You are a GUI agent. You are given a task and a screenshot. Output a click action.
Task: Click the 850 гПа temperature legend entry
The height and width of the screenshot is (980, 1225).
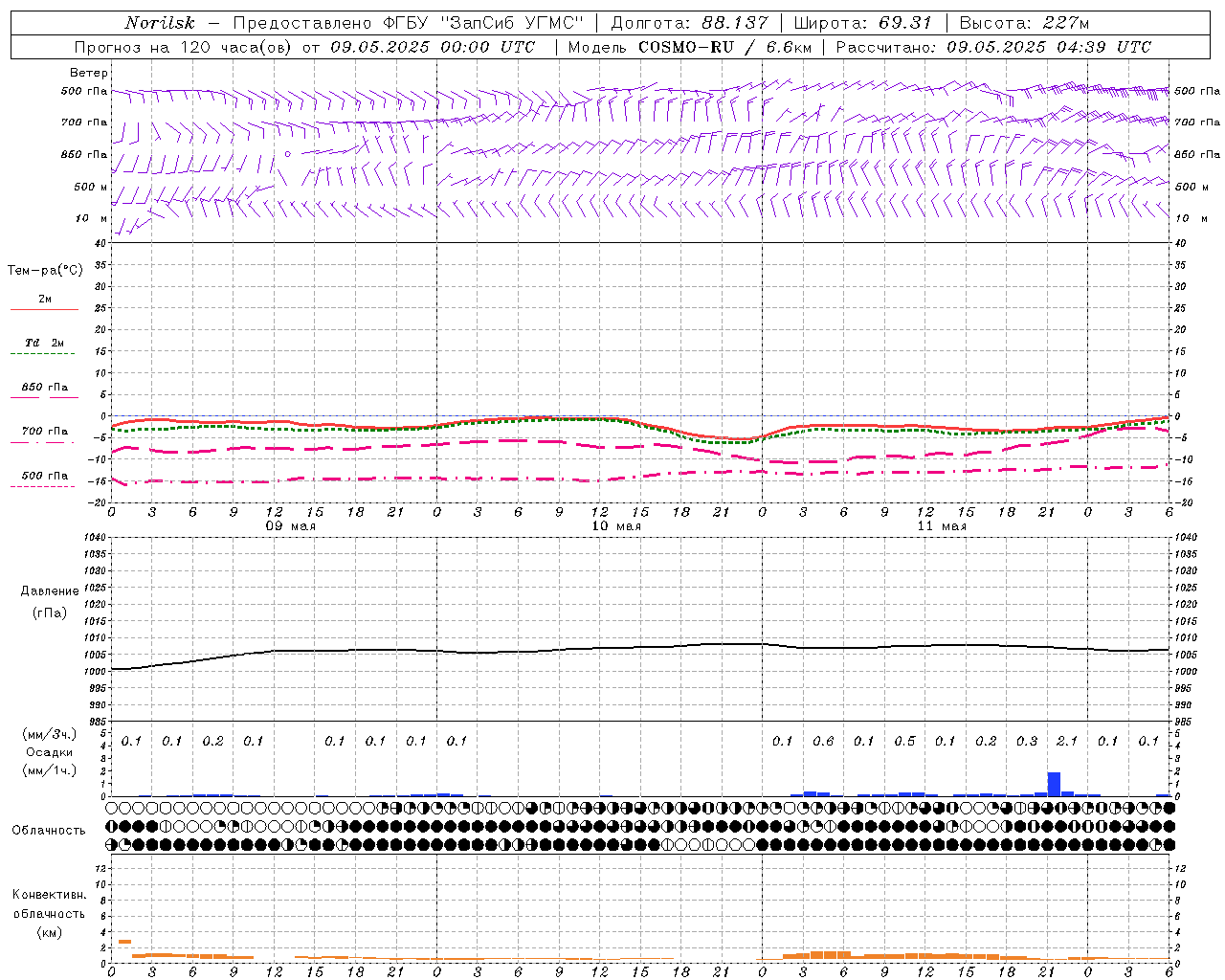45,388
